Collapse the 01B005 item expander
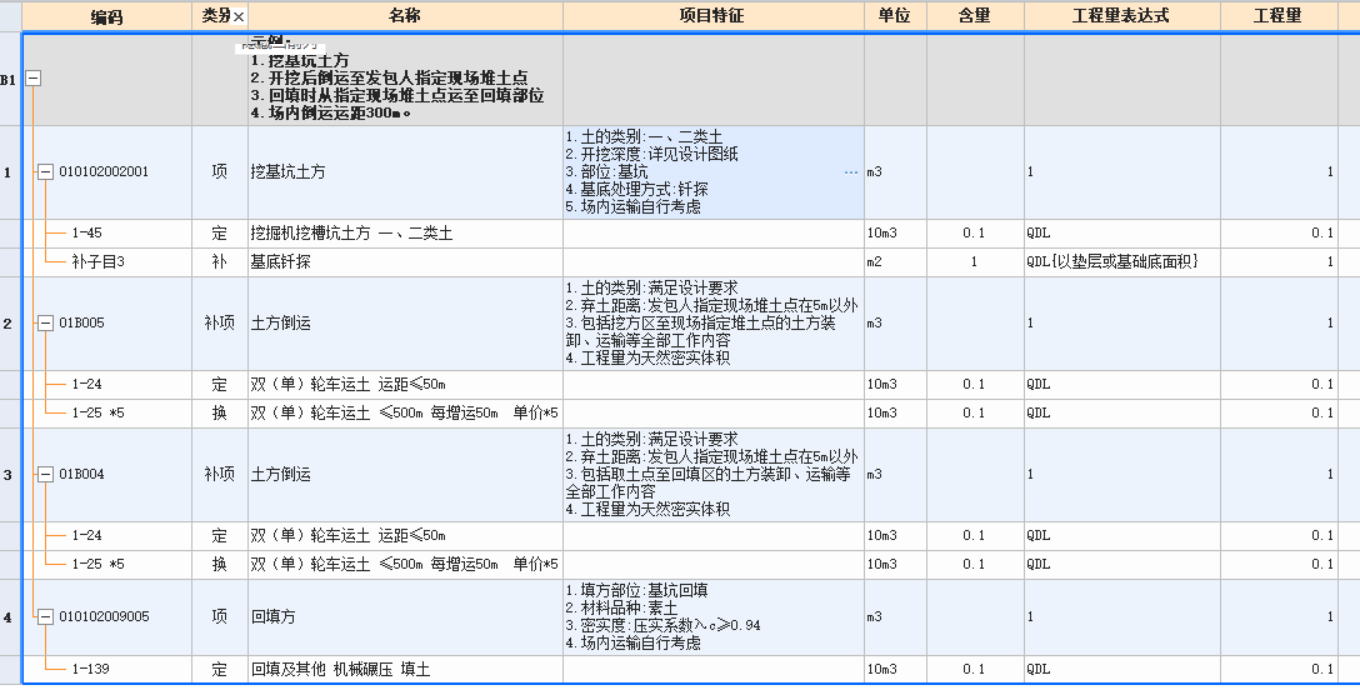 click(x=45, y=323)
